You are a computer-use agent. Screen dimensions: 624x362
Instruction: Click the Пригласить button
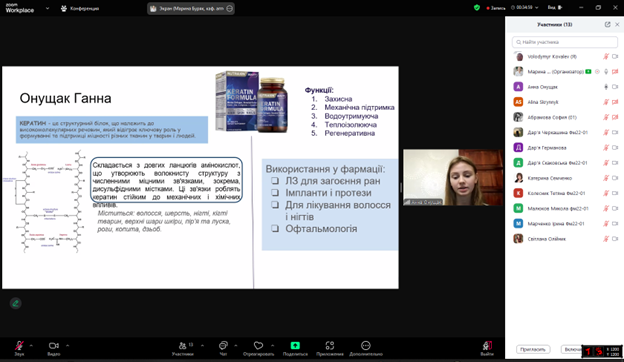coord(533,349)
